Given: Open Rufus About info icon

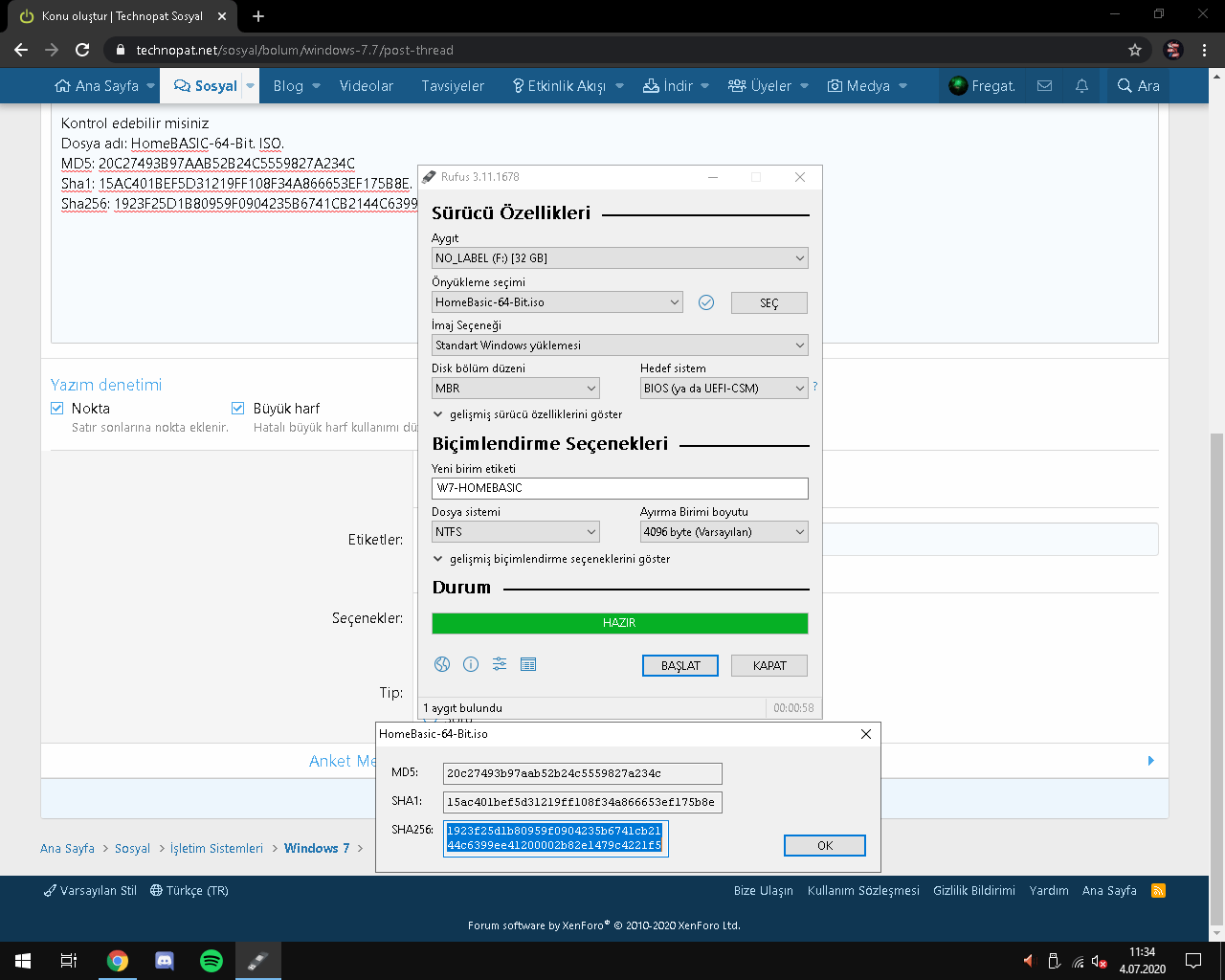Looking at the screenshot, I should (471, 664).
